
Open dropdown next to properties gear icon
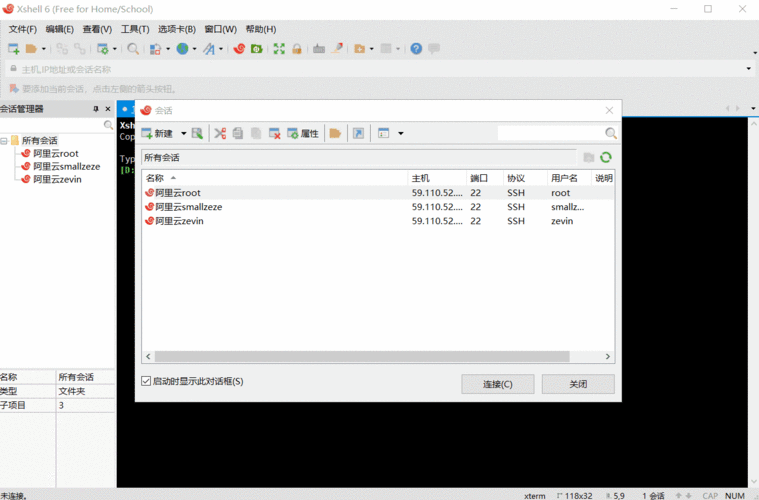[x=115, y=48]
